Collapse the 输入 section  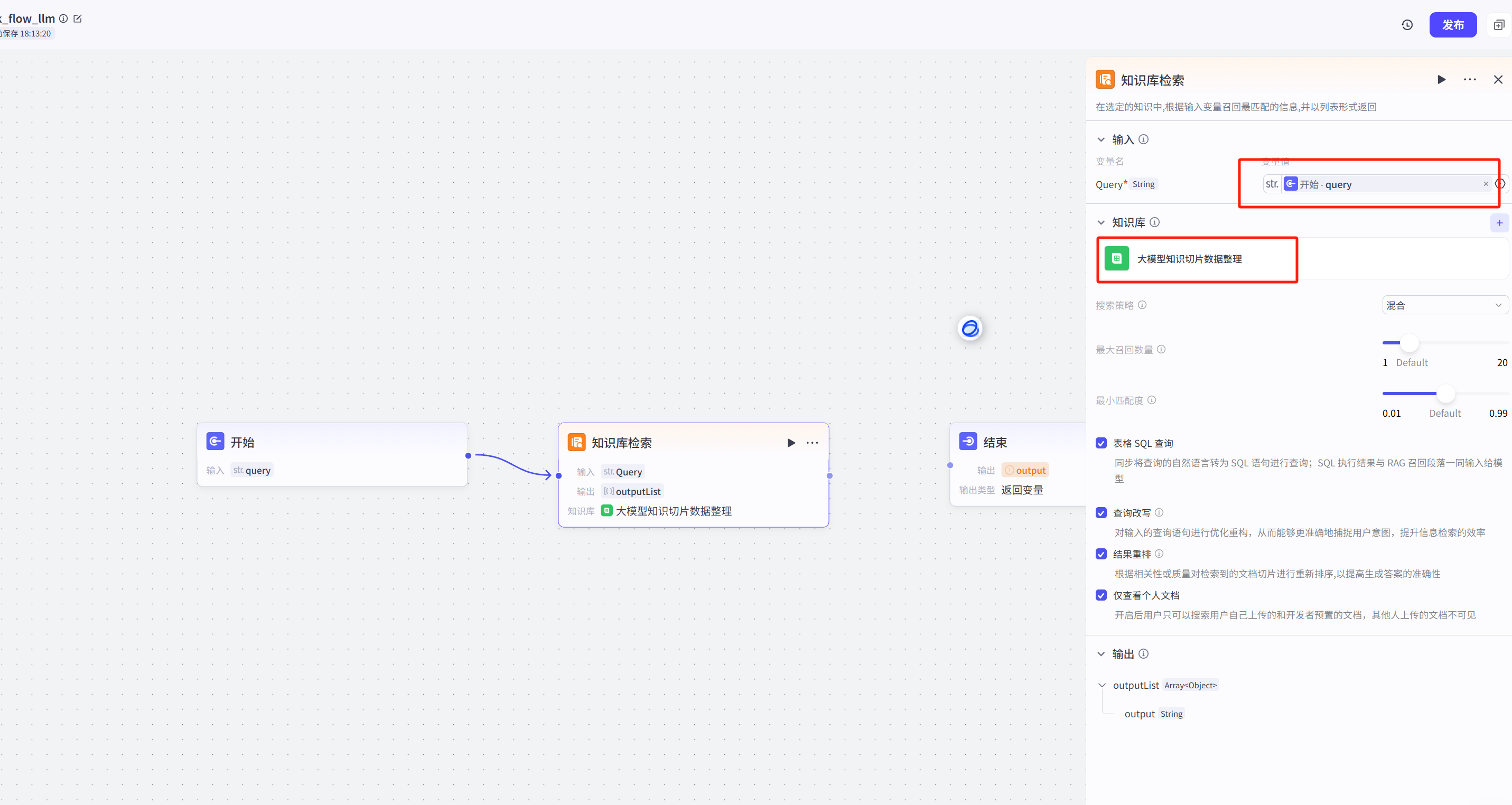[1101, 139]
